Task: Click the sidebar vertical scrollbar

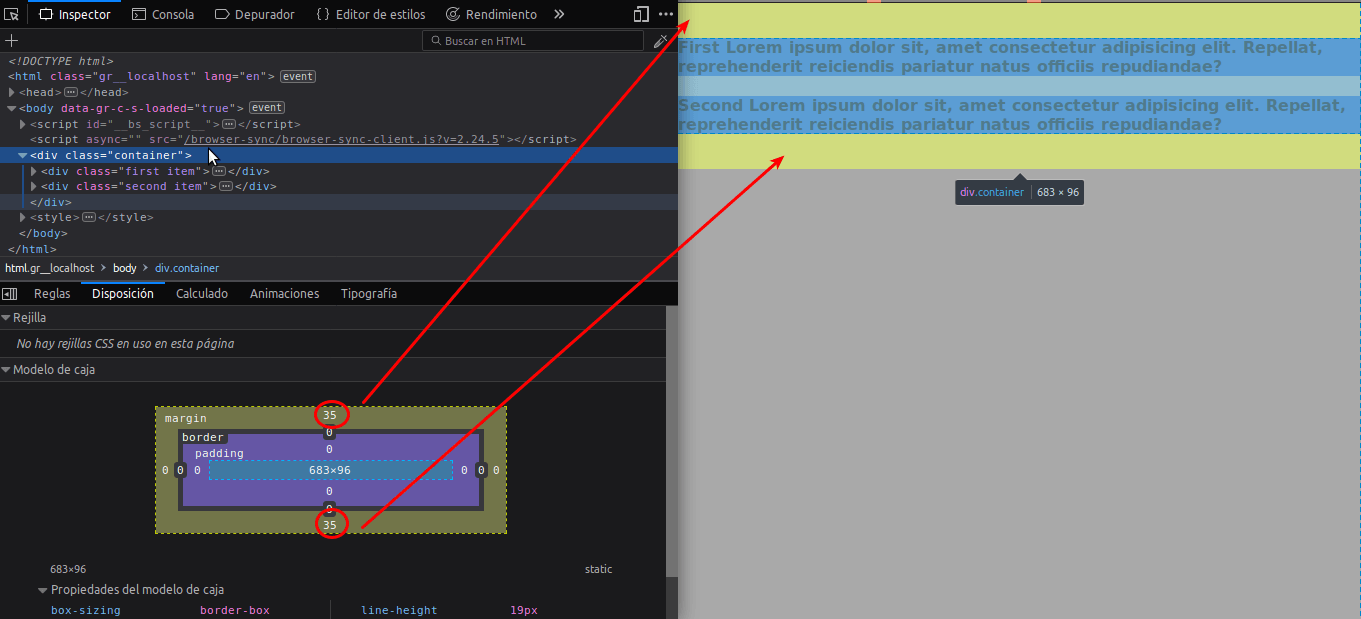Action: [x=672, y=440]
